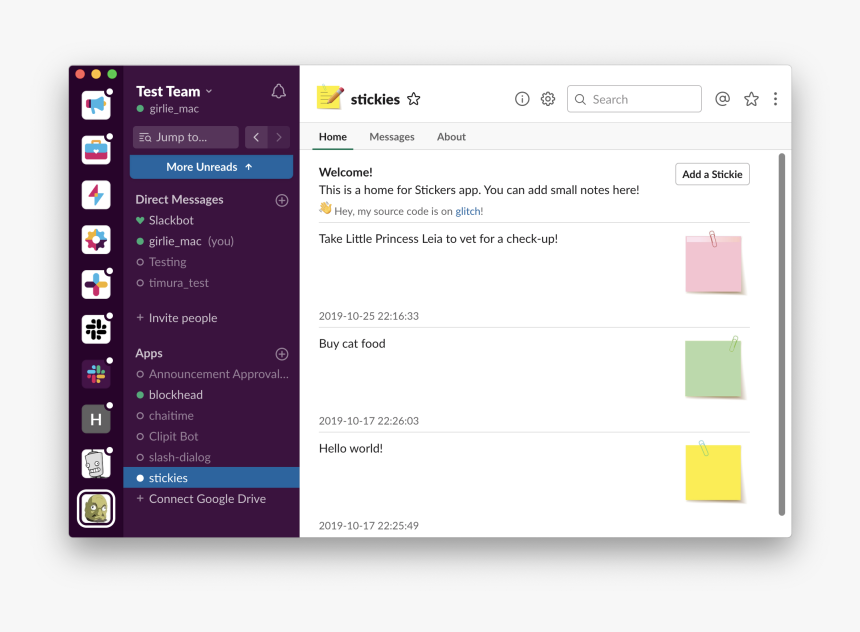860x632 pixels.
Task: Open the colorful gear workspace icon
Action: [x=96, y=240]
